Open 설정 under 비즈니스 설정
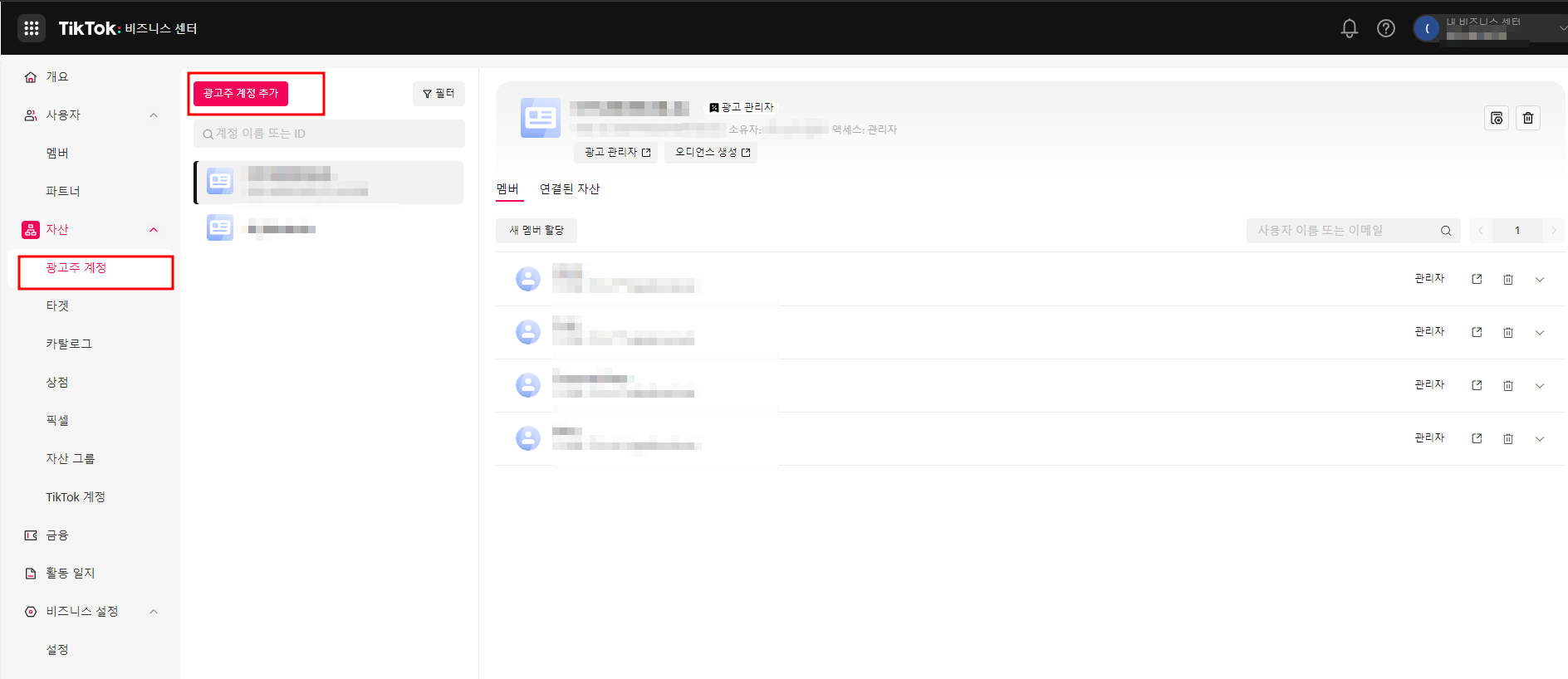Viewport: 1568px width, 679px height. click(57, 650)
